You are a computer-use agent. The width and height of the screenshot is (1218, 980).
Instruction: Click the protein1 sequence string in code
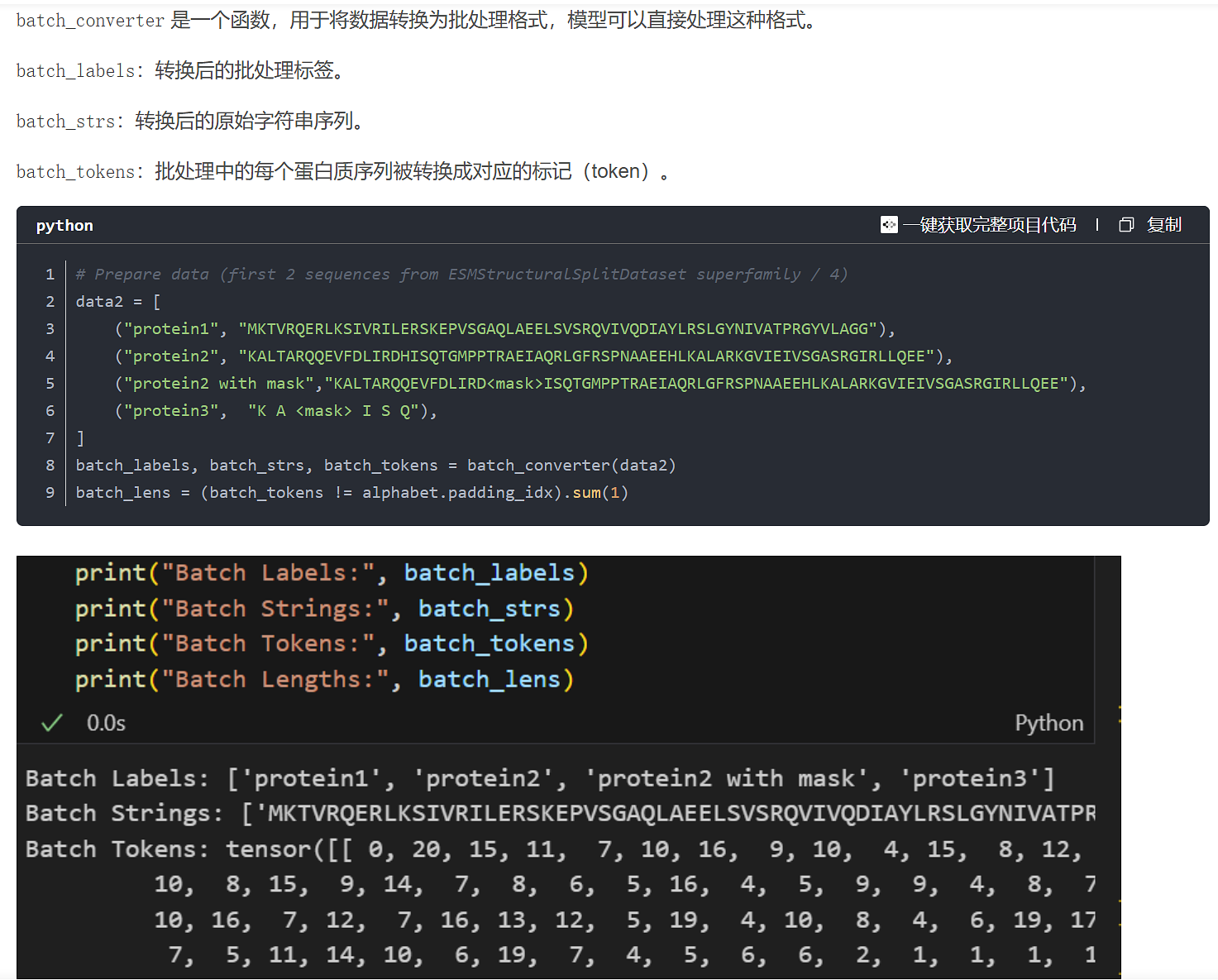(x=558, y=329)
